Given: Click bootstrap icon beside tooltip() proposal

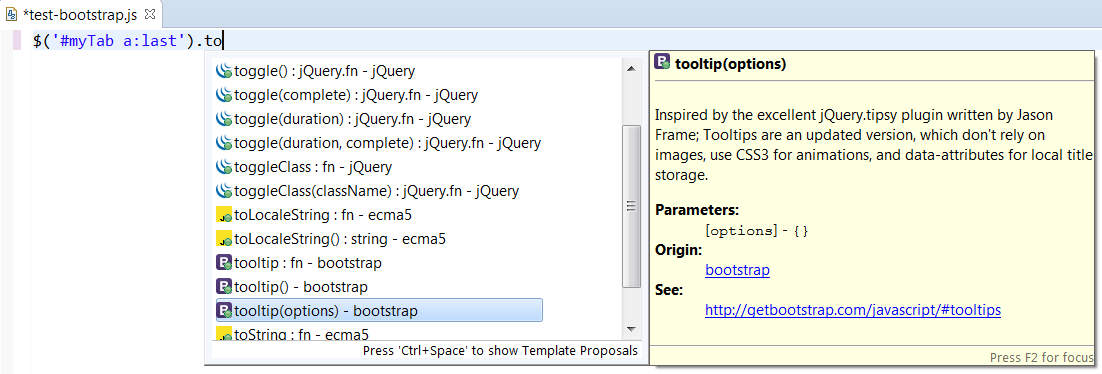Looking at the screenshot, I should (x=224, y=287).
